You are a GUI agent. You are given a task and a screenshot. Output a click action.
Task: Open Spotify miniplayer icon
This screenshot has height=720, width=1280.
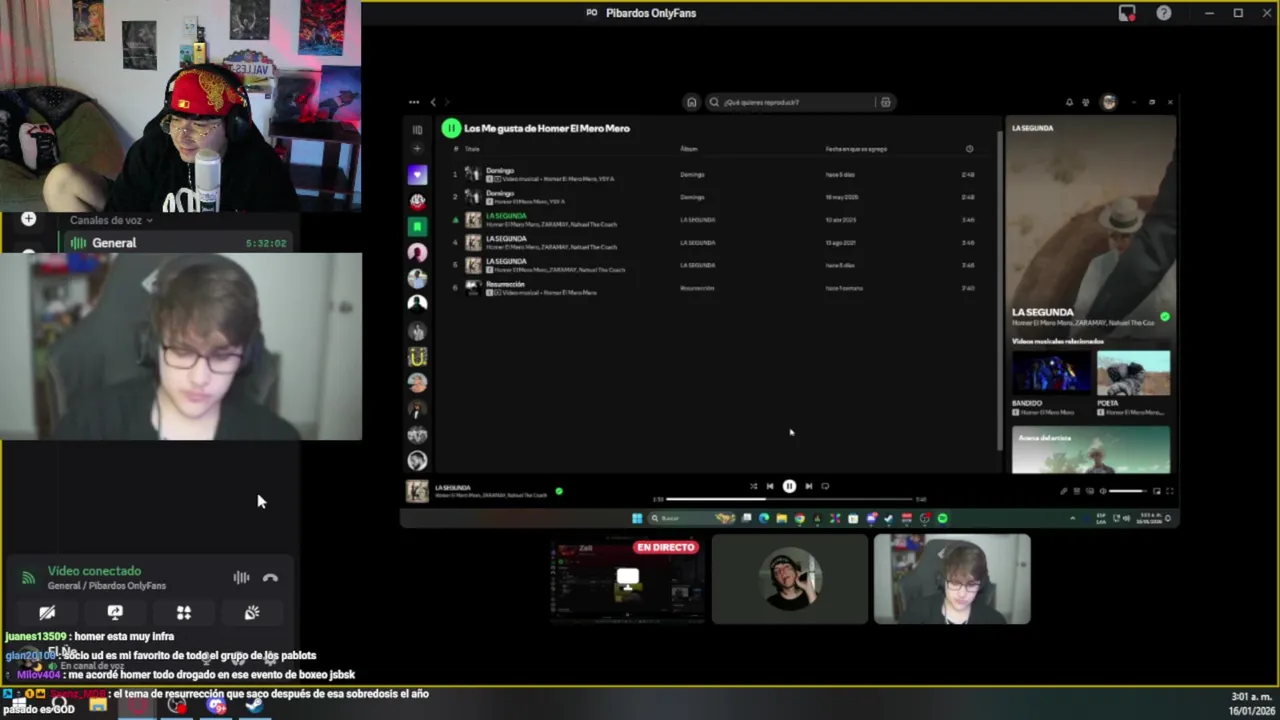(1157, 491)
